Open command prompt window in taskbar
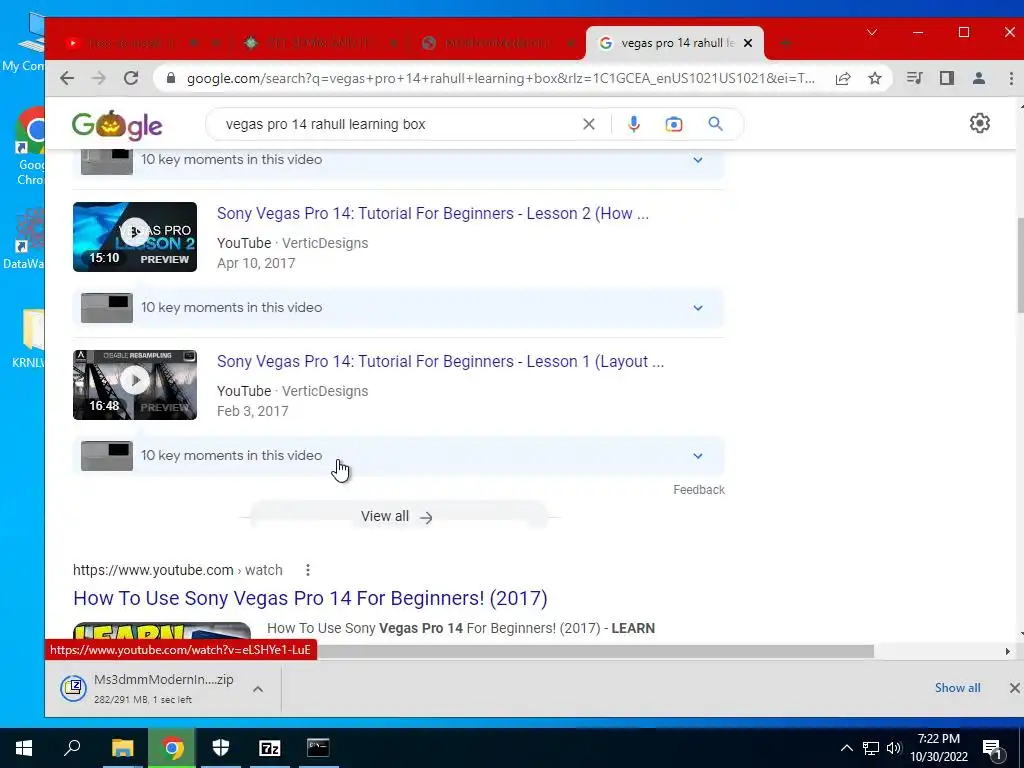Screen dimensions: 1024x768 [318, 748]
